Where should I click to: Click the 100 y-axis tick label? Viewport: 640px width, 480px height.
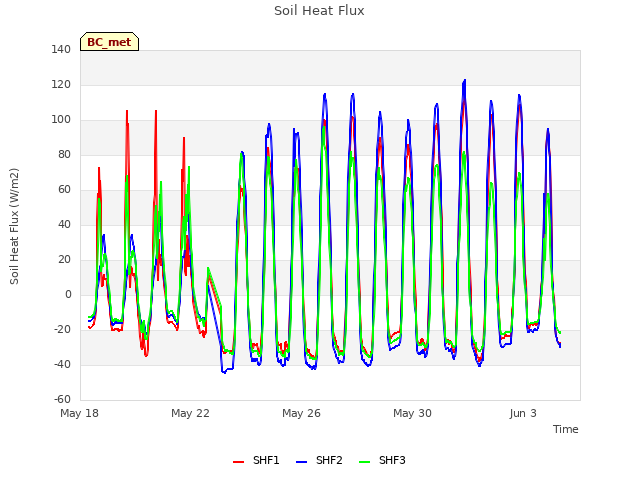(61, 120)
